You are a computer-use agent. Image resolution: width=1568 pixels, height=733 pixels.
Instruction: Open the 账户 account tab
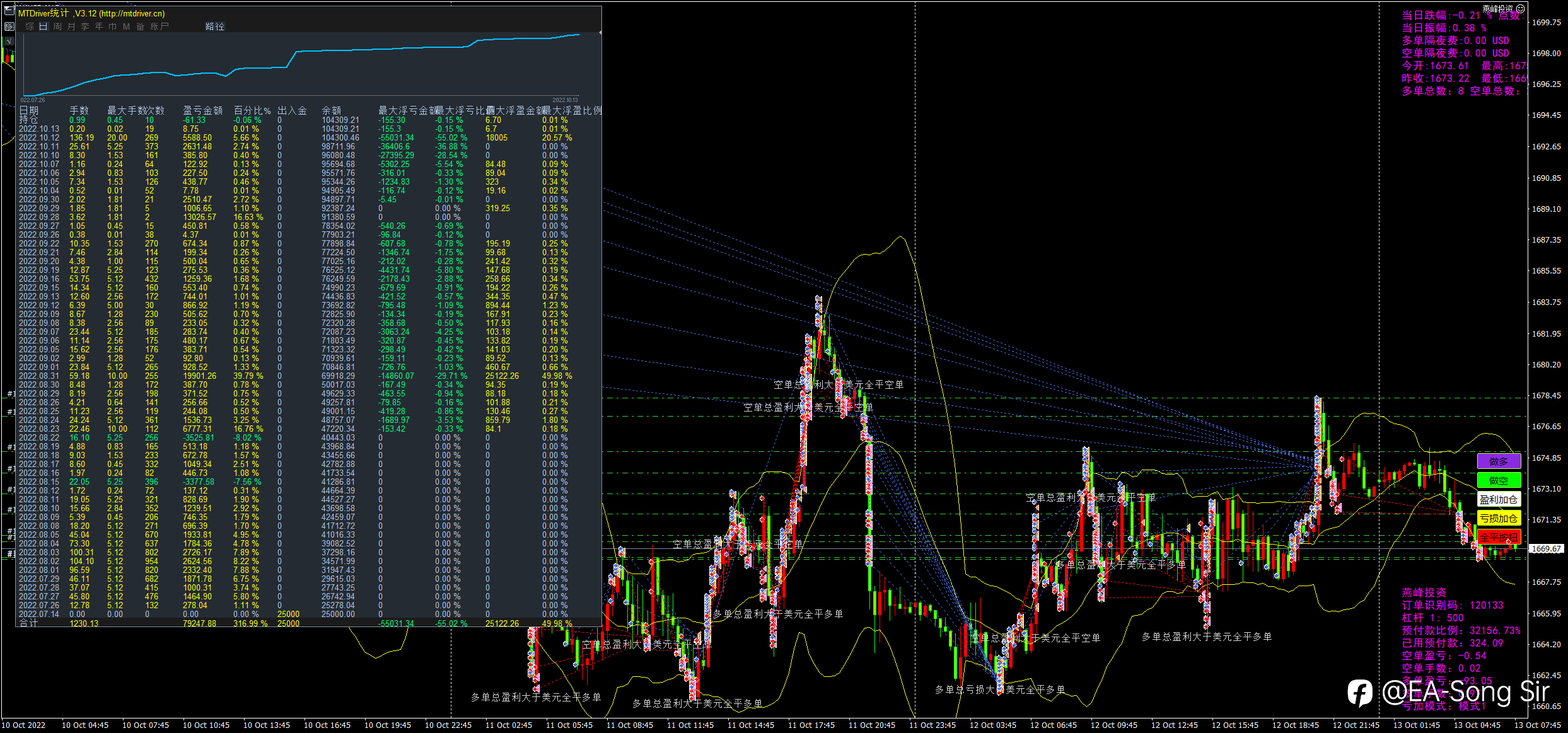[x=160, y=26]
